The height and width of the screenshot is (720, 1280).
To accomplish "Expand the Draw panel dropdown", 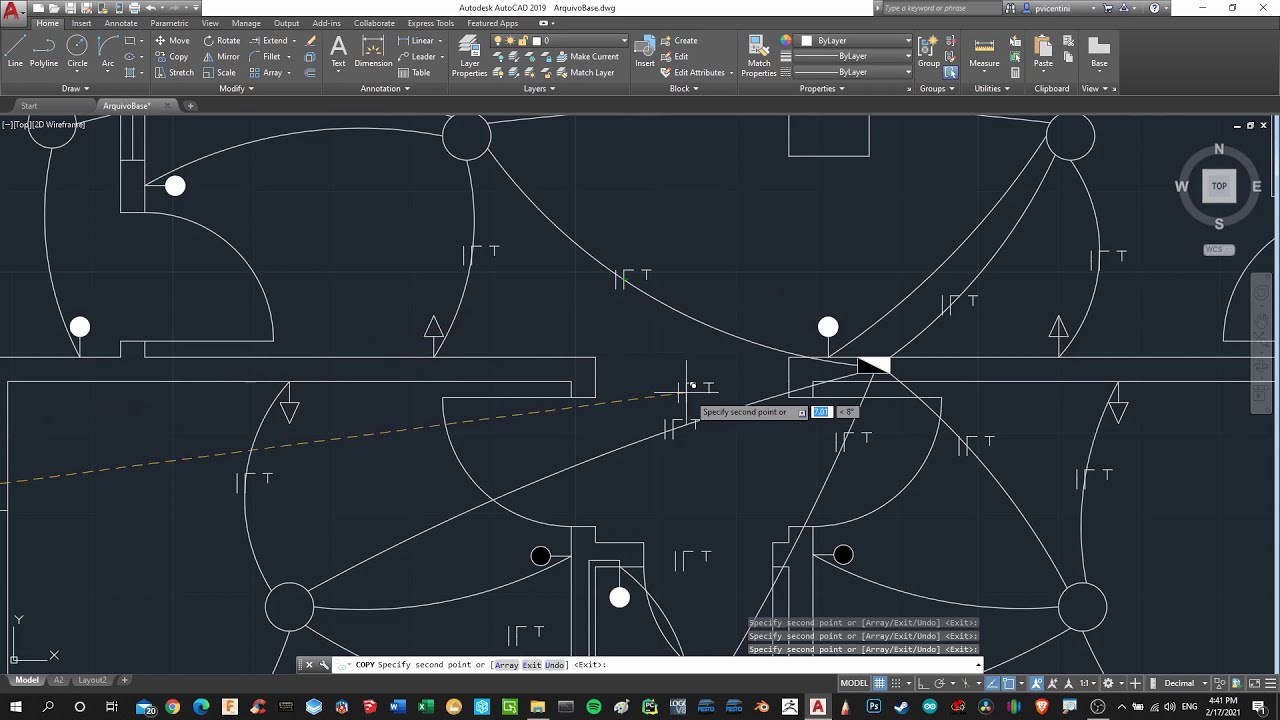I will pyautogui.click(x=75, y=88).
